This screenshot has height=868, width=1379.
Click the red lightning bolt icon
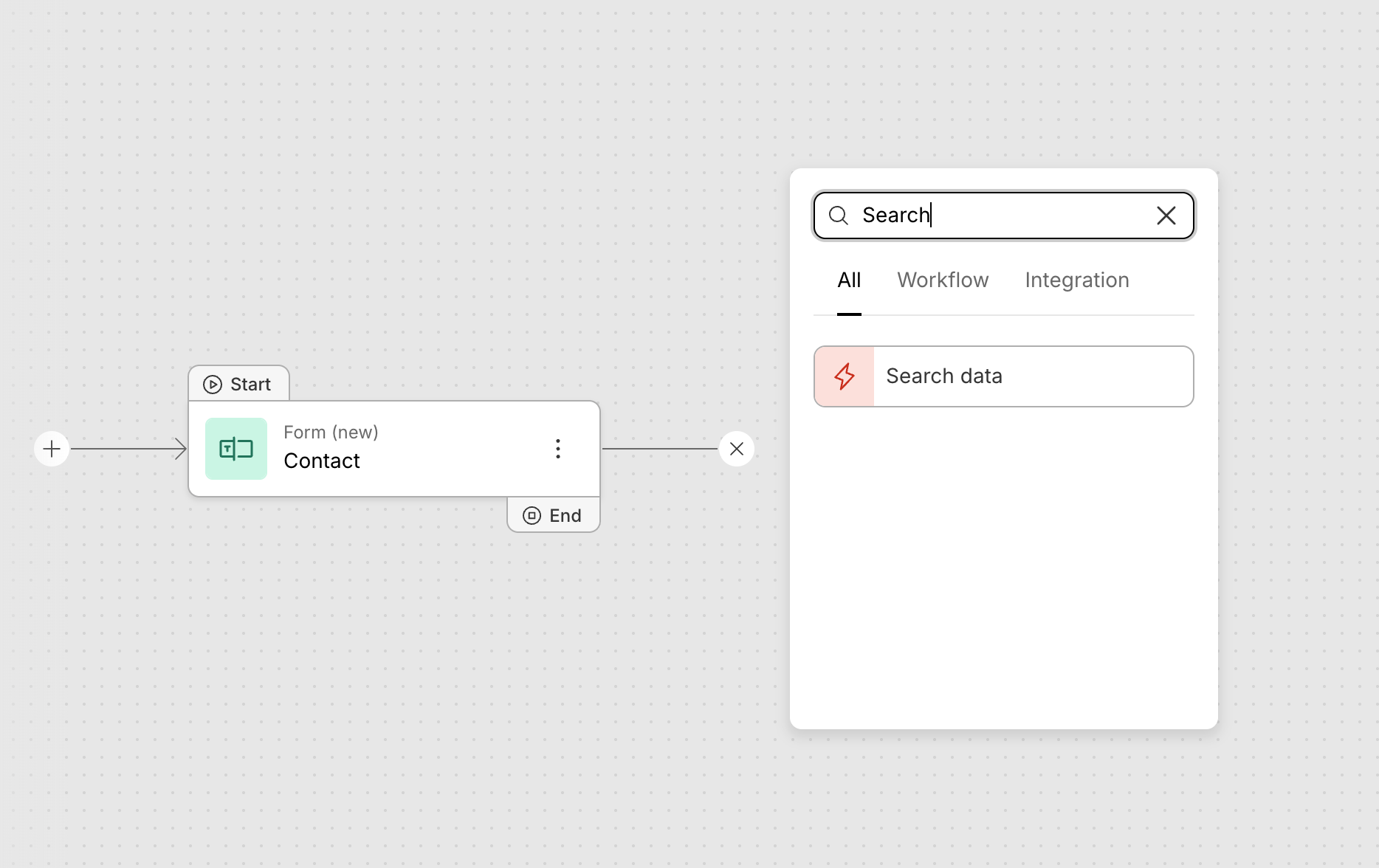point(845,376)
